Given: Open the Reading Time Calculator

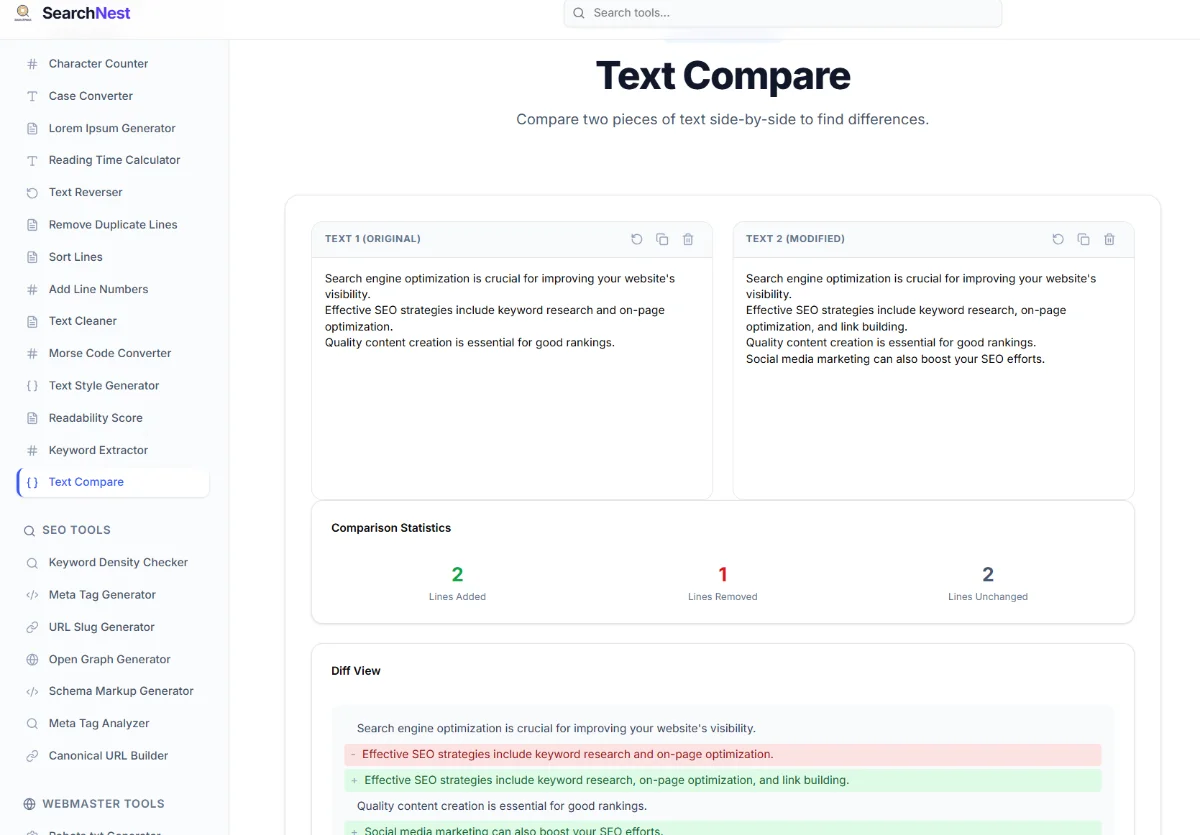Looking at the screenshot, I should click(114, 160).
